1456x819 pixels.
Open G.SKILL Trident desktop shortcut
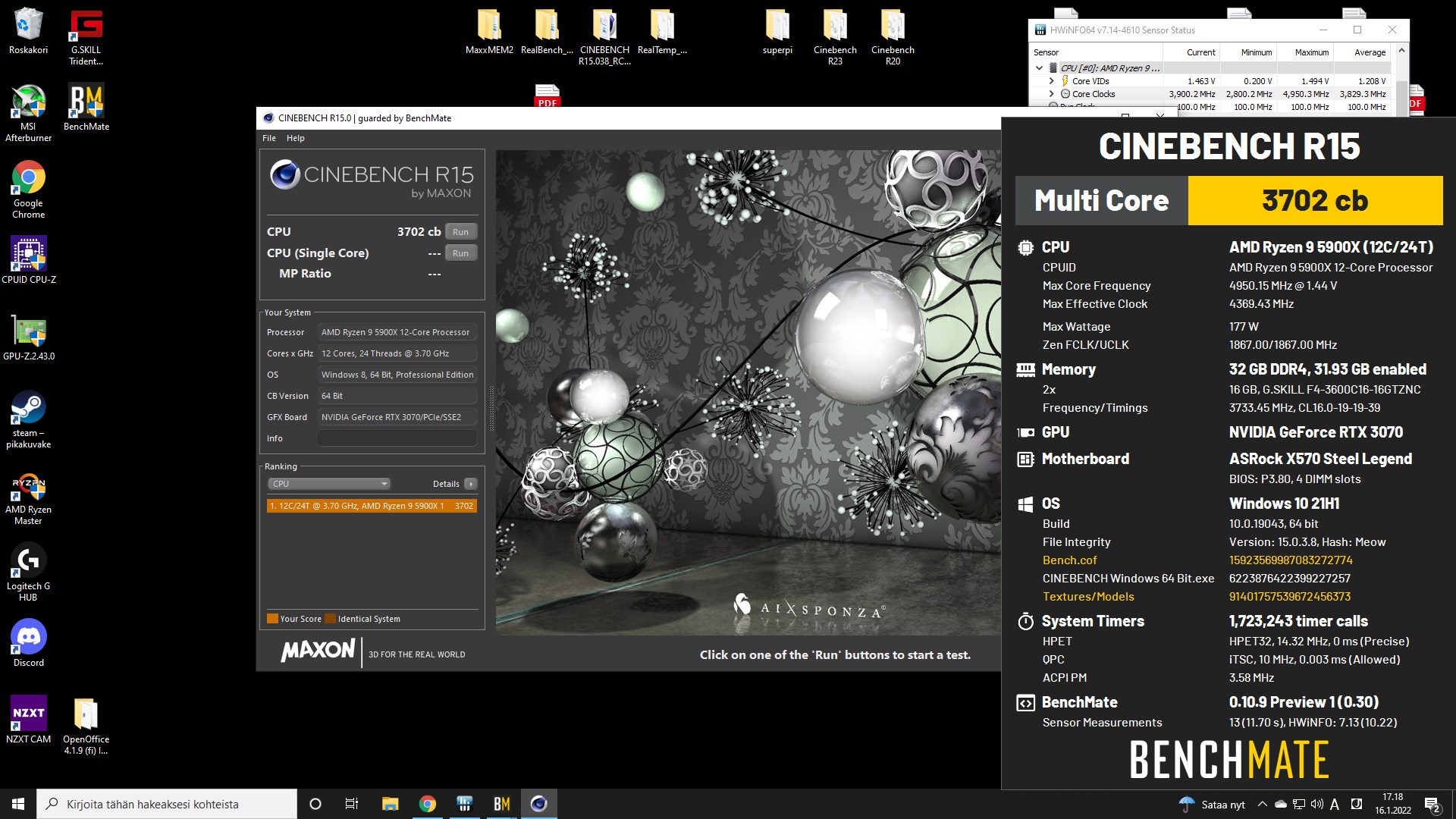pos(86,36)
